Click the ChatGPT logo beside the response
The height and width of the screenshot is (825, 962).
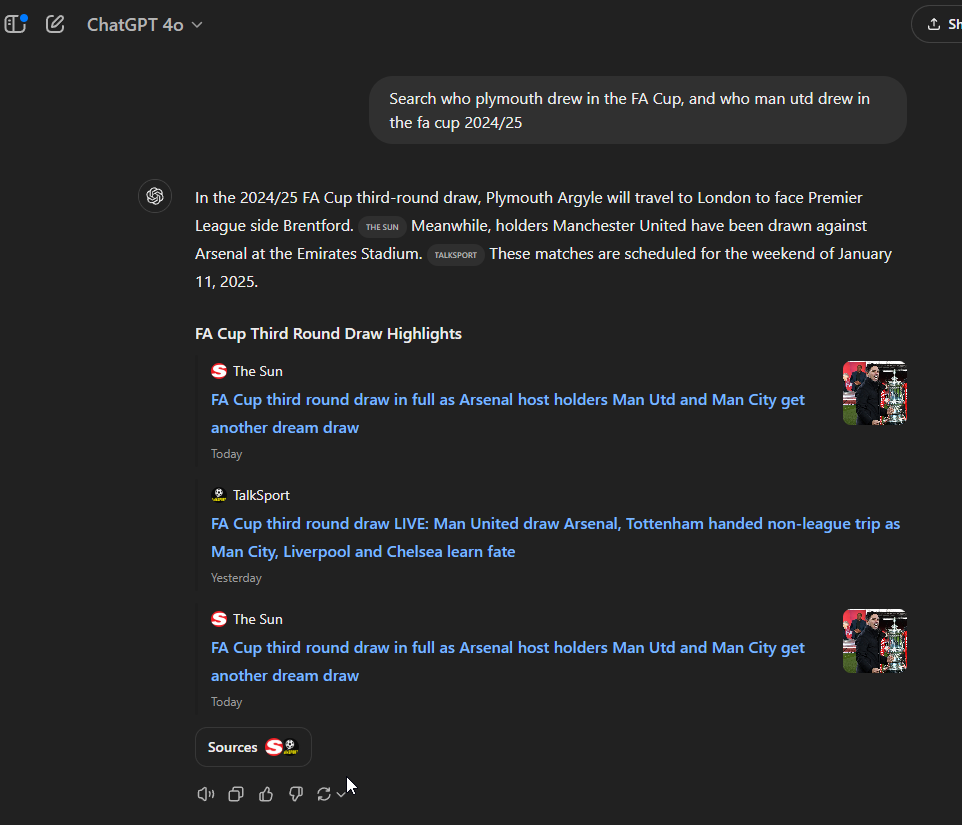click(x=155, y=196)
